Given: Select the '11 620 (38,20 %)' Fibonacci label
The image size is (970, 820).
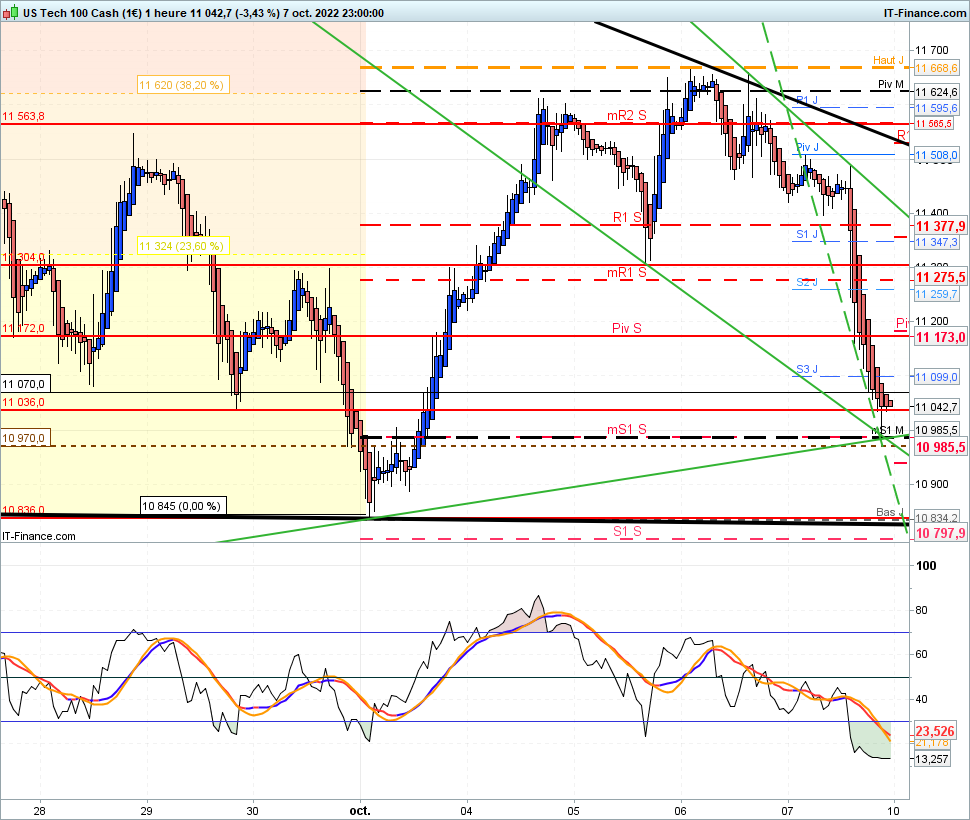Looking at the screenshot, I should (x=182, y=85).
